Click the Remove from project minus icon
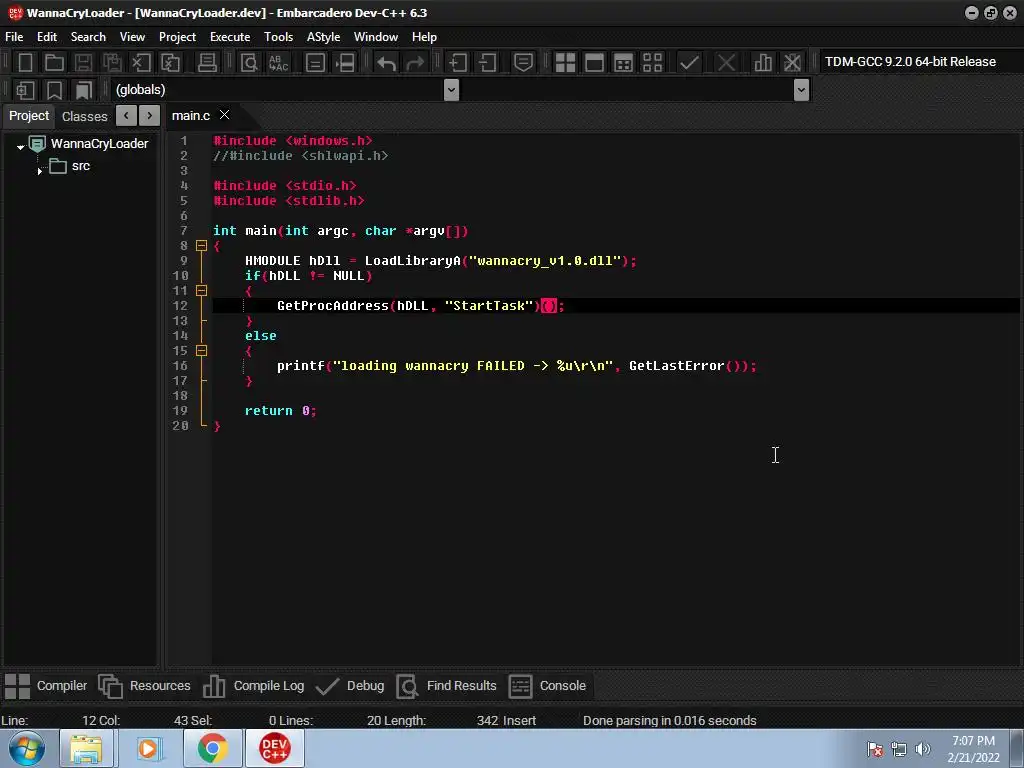This screenshot has width=1024, height=768. tap(487, 63)
